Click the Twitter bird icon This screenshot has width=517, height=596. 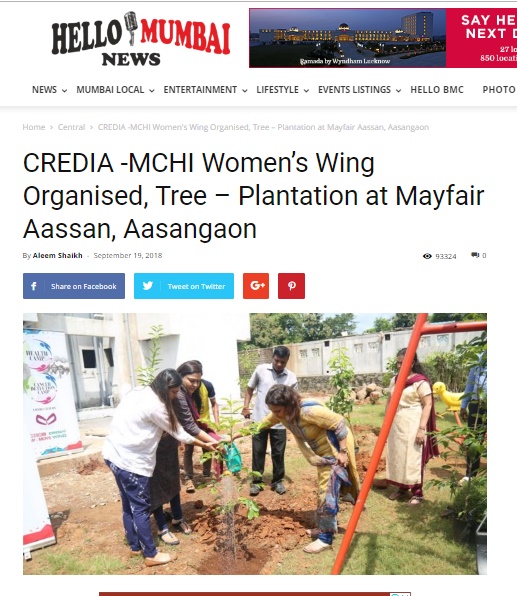point(148,286)
